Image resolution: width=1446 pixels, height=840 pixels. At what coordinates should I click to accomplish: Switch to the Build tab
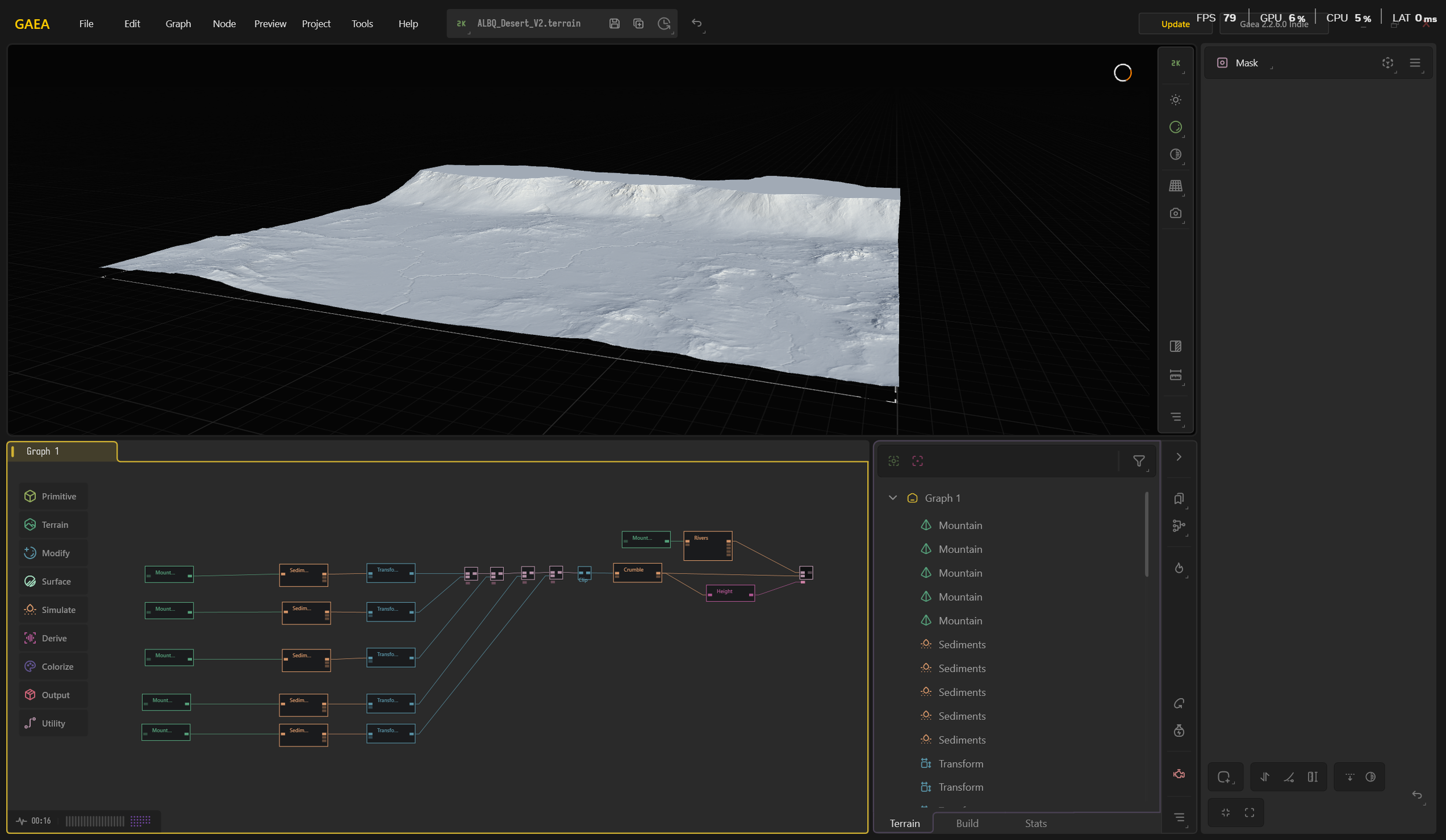[x=967, y=823]
